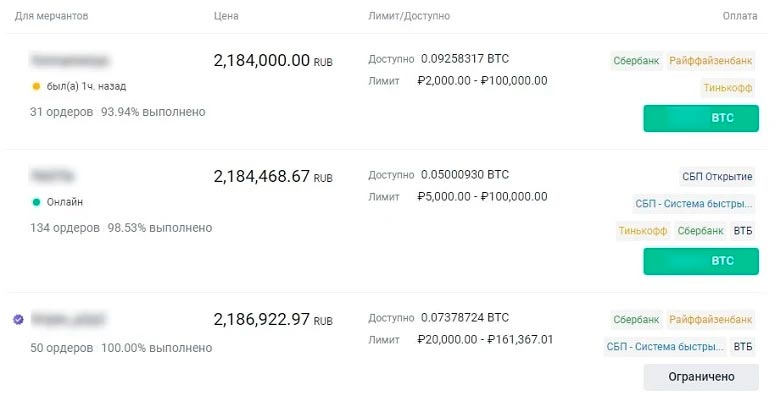Click the Лимит/Доступно column header

coord(409,17)
